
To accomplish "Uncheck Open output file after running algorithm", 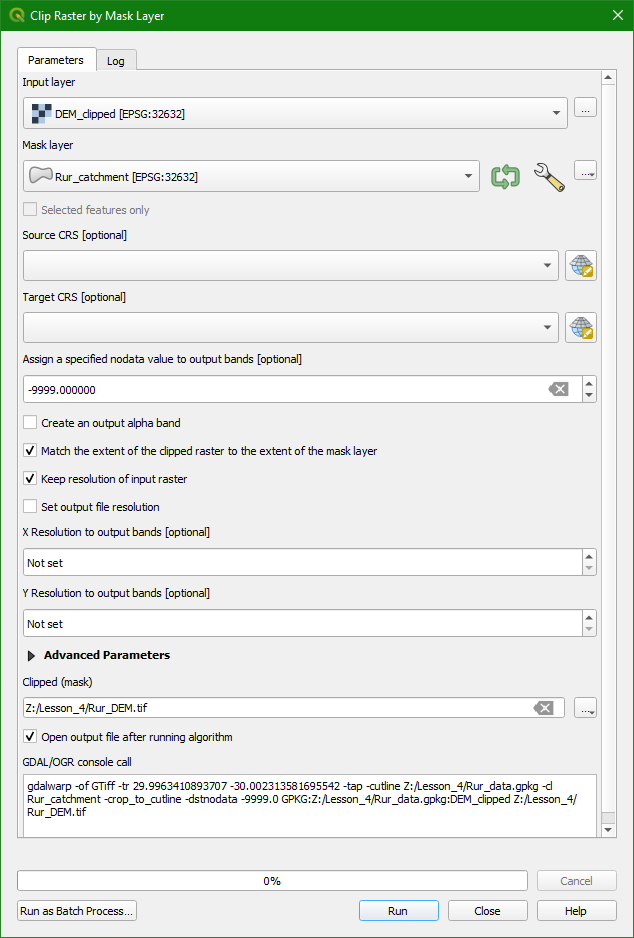I will [28, 735].
